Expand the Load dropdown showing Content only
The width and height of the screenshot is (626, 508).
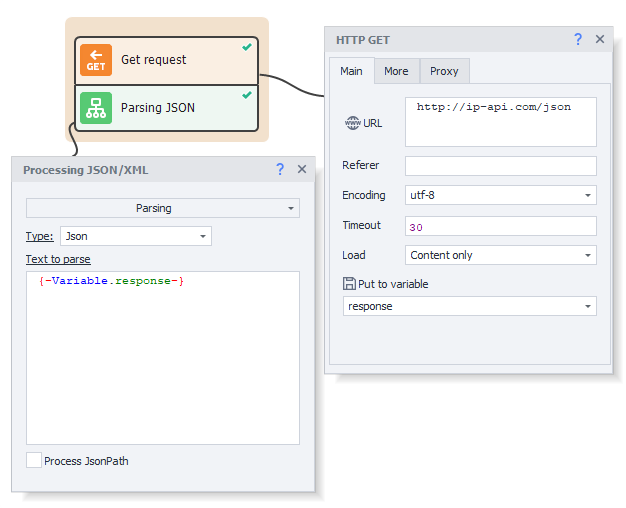pyautogui.click(x=500, y=255)
